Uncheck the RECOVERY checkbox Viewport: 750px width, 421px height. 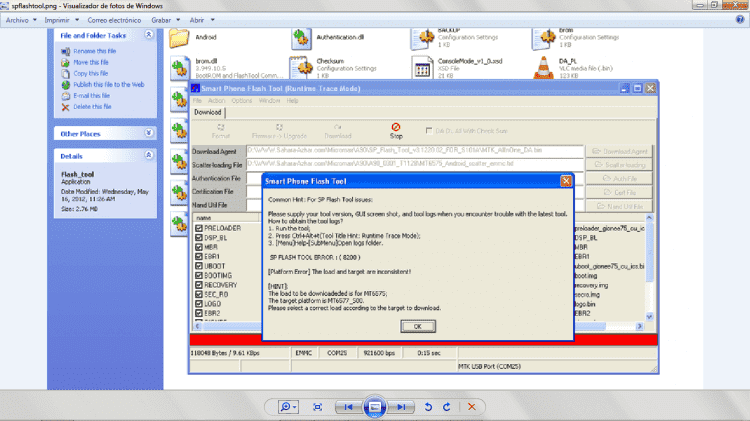tap(199, 285)
